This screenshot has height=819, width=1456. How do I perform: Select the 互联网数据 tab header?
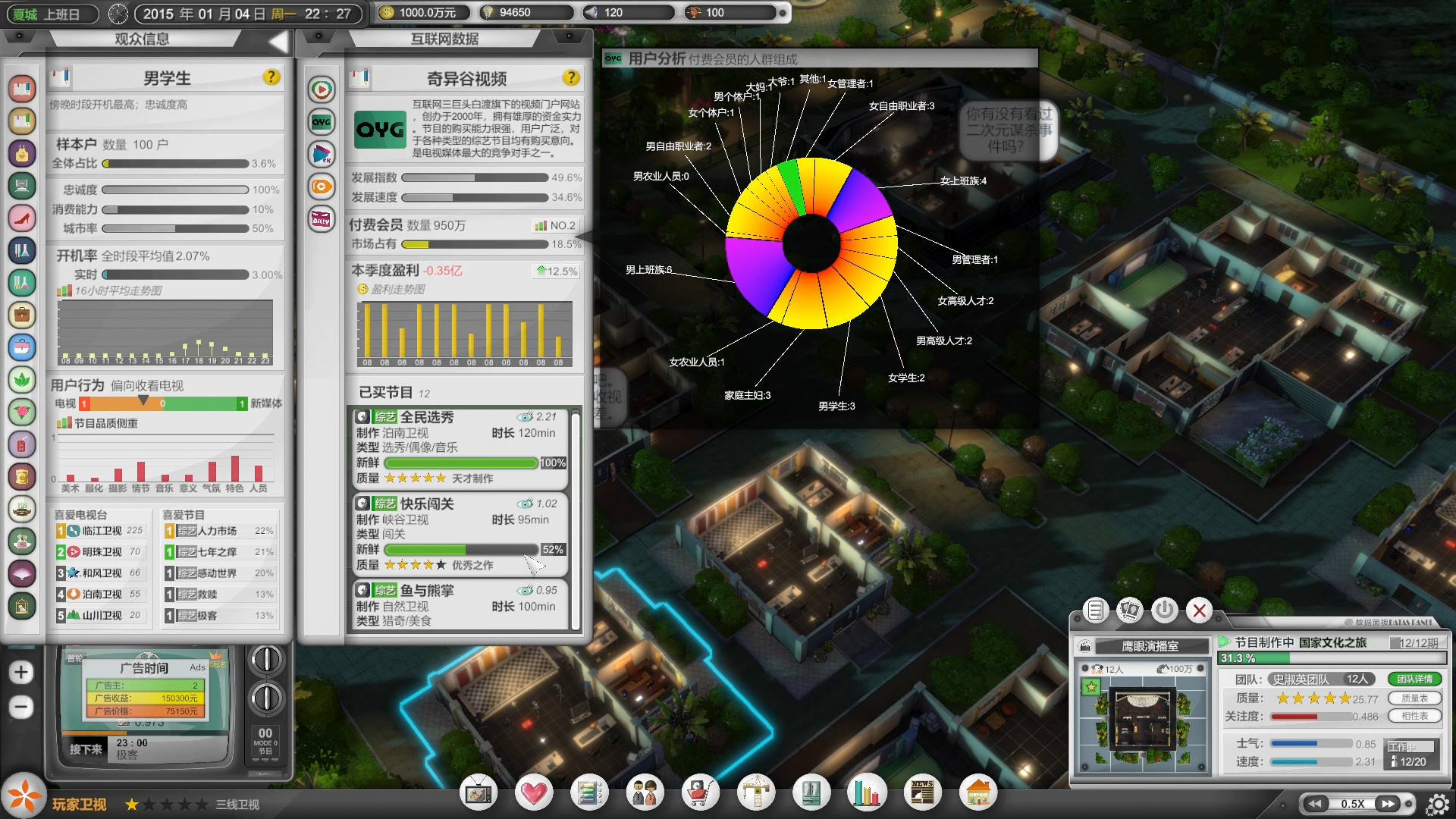click(444, 39)
